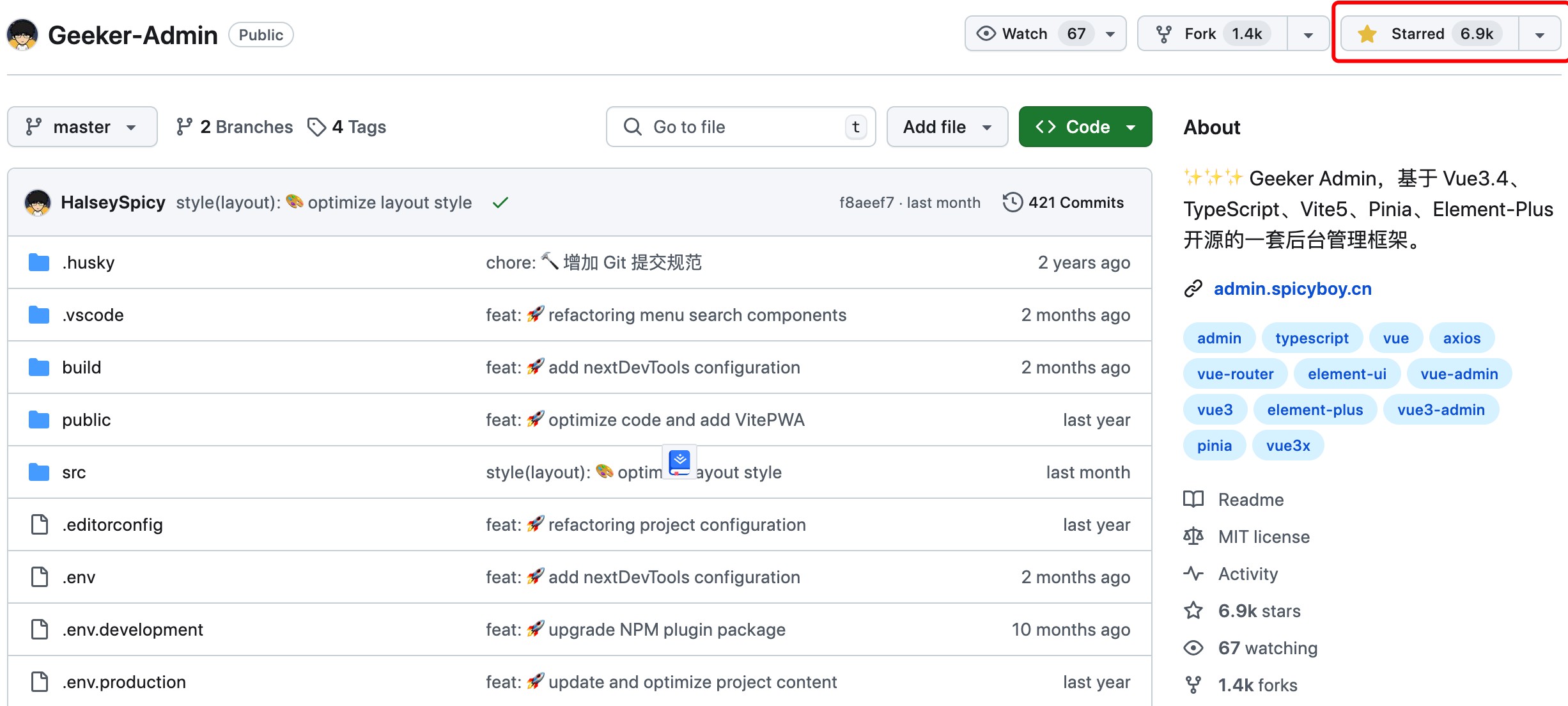Viewport: 1568px width, 706px height.
Task: Open the HalseySpicy author link
Action: [113, 203]
